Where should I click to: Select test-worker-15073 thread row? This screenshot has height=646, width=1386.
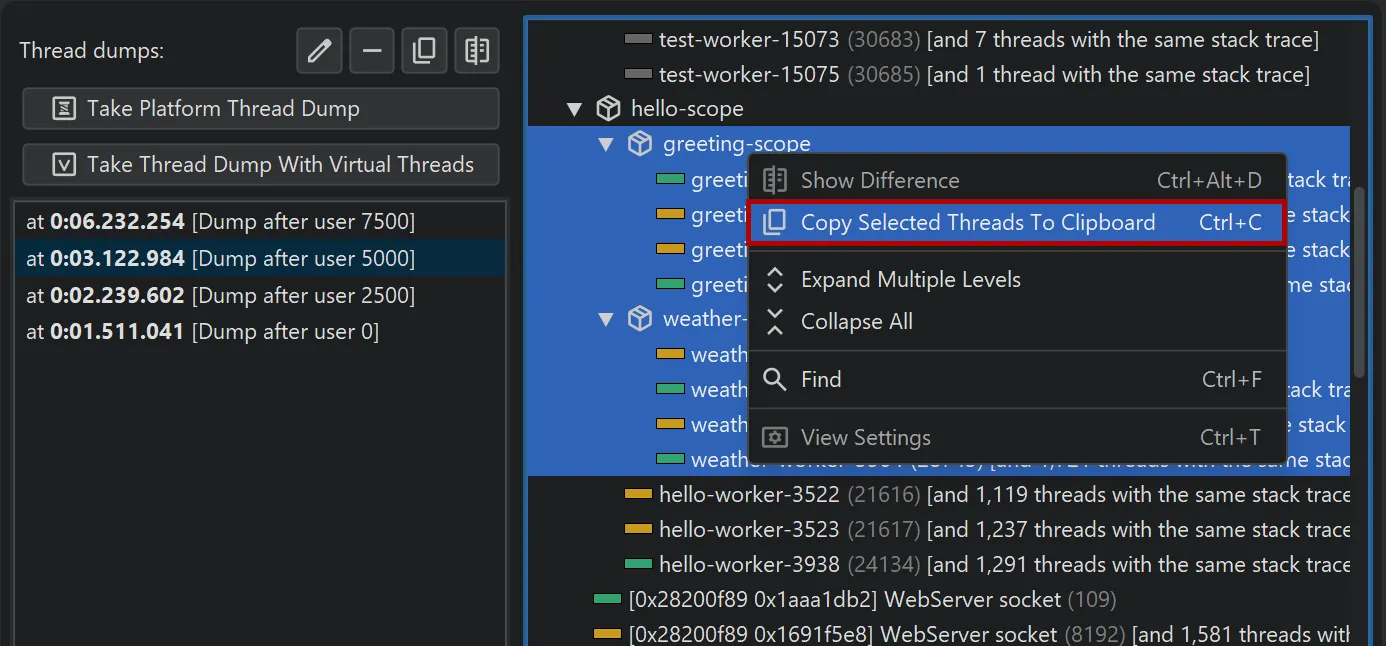pos(939,40)
